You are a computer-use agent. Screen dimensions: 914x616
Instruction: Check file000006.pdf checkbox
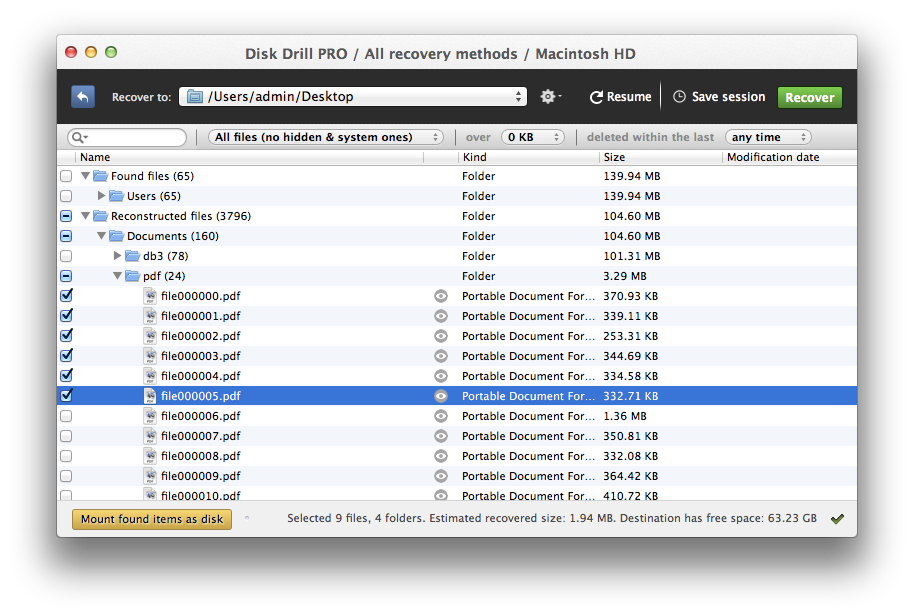tap(66, 416)
